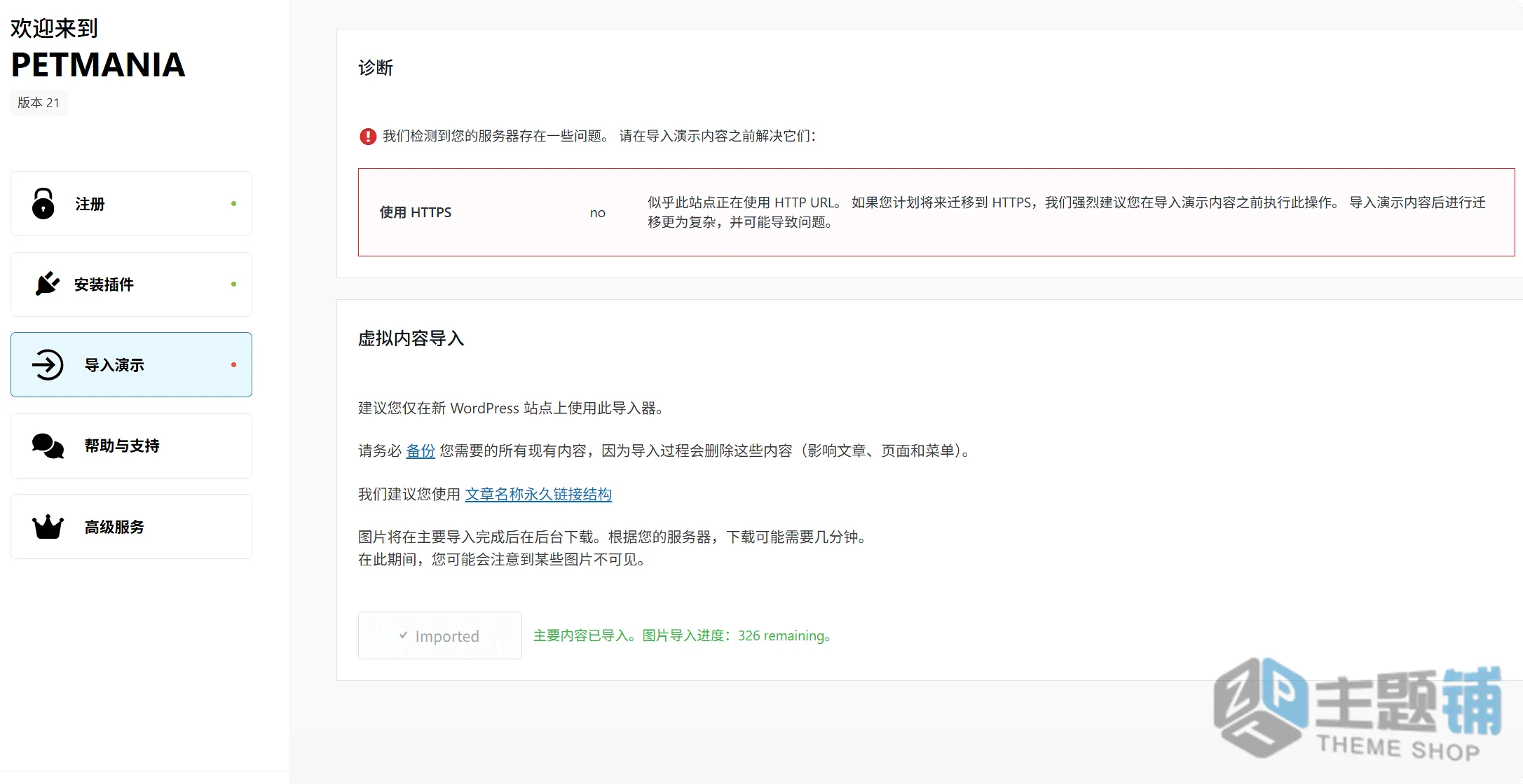Click the 备份 link

[x=421, y=451]
